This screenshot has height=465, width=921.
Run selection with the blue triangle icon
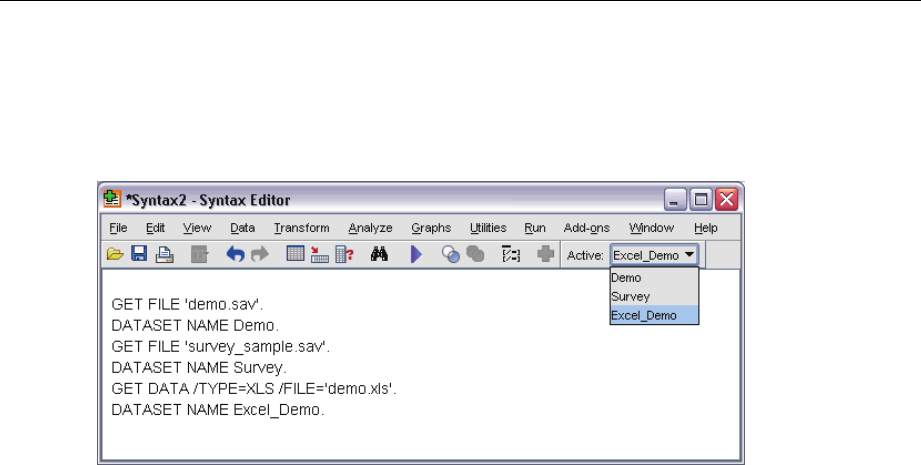click(x=416, y=254)
